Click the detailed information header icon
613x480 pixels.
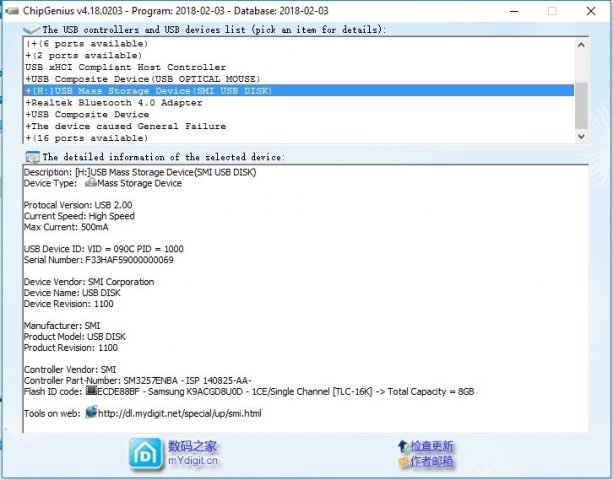tap(33, 157)
